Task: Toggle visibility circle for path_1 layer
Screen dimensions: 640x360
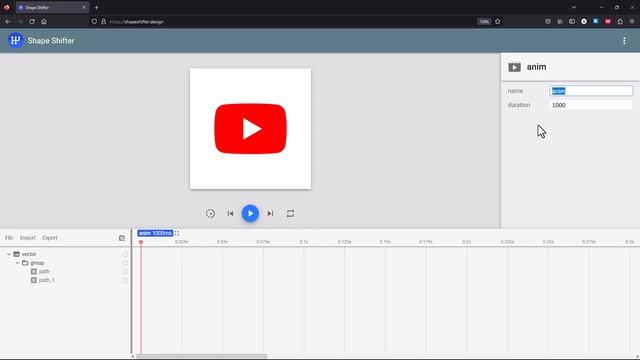Action: point(125,280)
